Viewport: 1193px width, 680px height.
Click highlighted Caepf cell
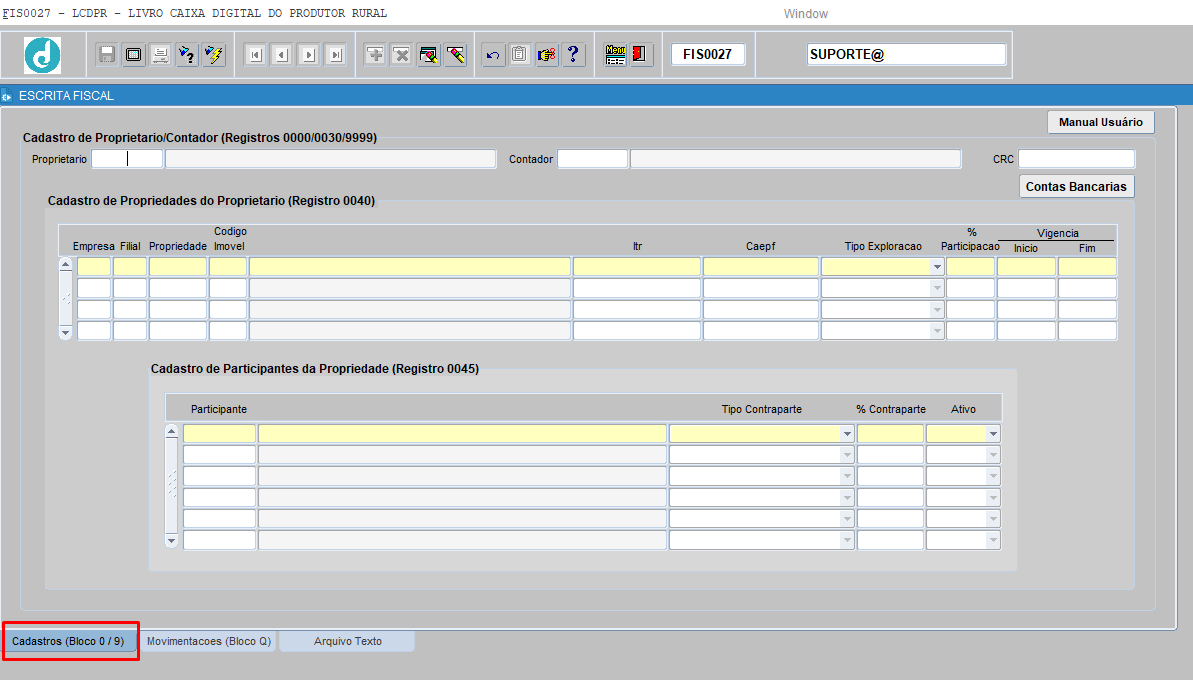pos(761,267)
